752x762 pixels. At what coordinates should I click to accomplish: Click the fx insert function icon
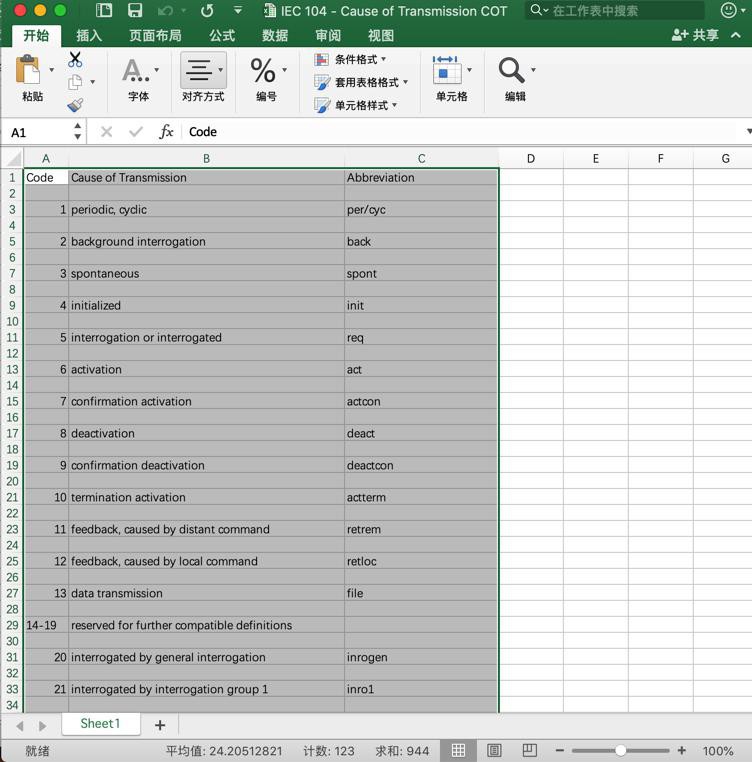(166, 132)
